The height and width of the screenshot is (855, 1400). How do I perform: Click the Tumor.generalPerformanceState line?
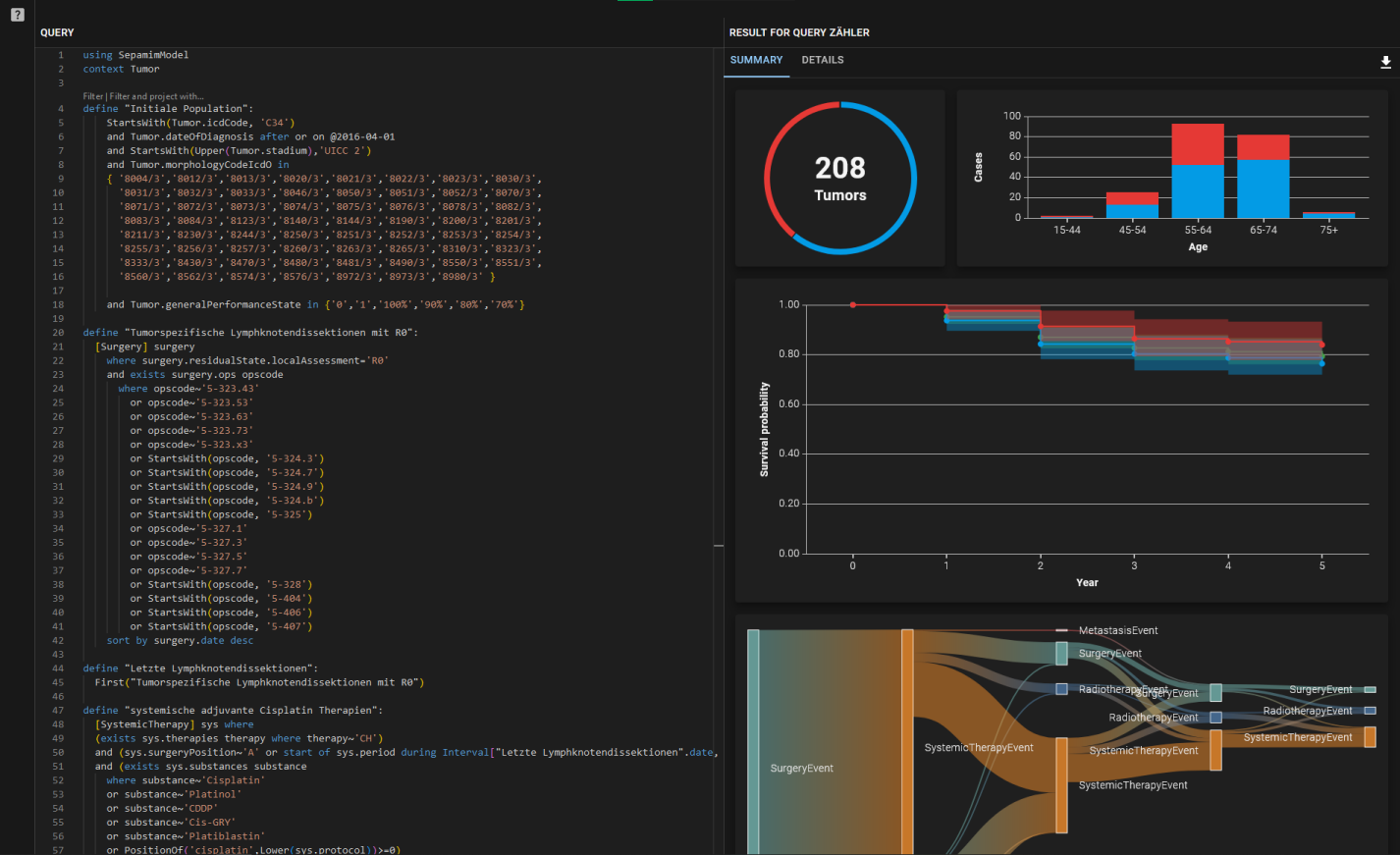click(315, 304)
